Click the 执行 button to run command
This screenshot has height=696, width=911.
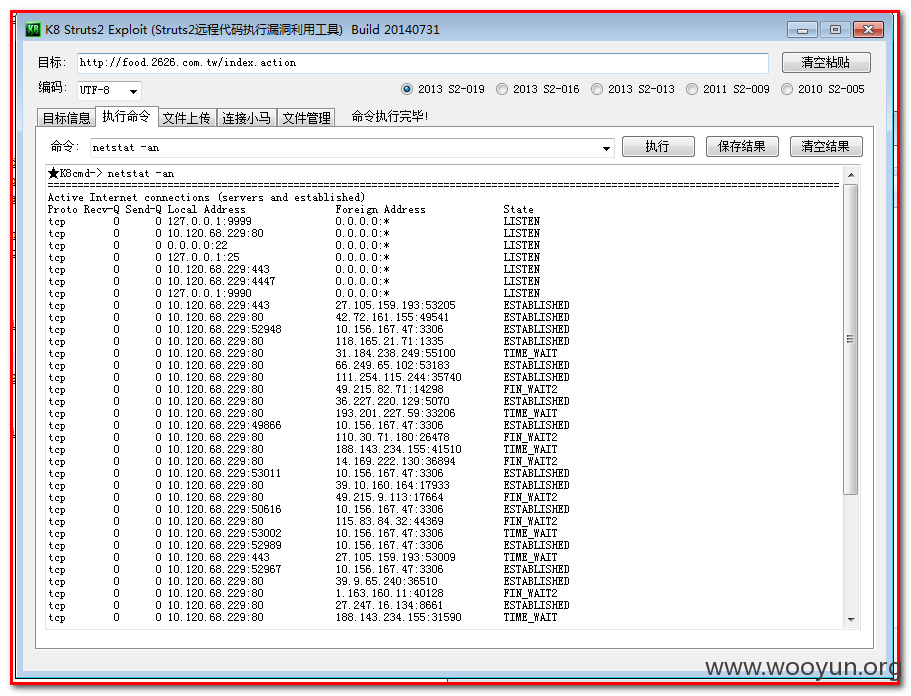[x=658, y=146]
